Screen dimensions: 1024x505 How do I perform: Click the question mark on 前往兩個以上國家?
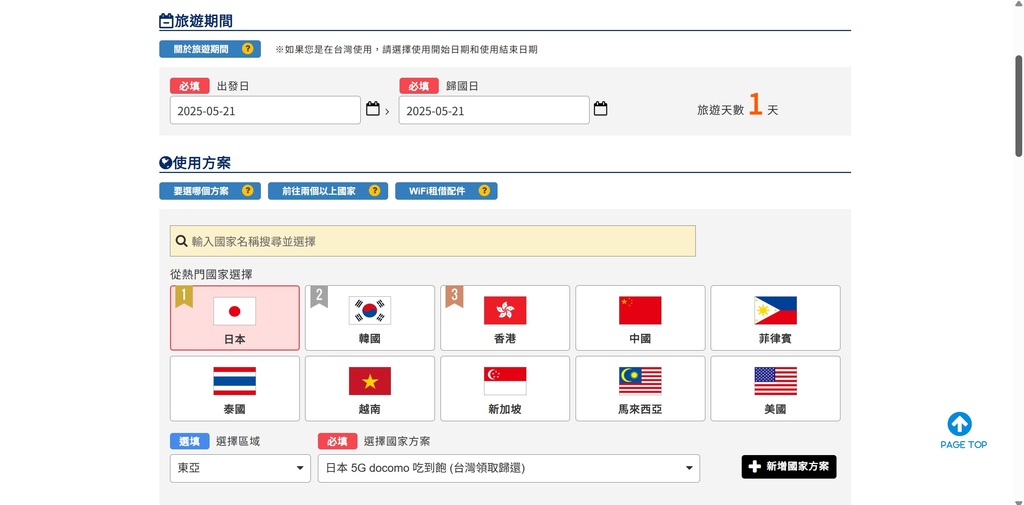point(374,191)
